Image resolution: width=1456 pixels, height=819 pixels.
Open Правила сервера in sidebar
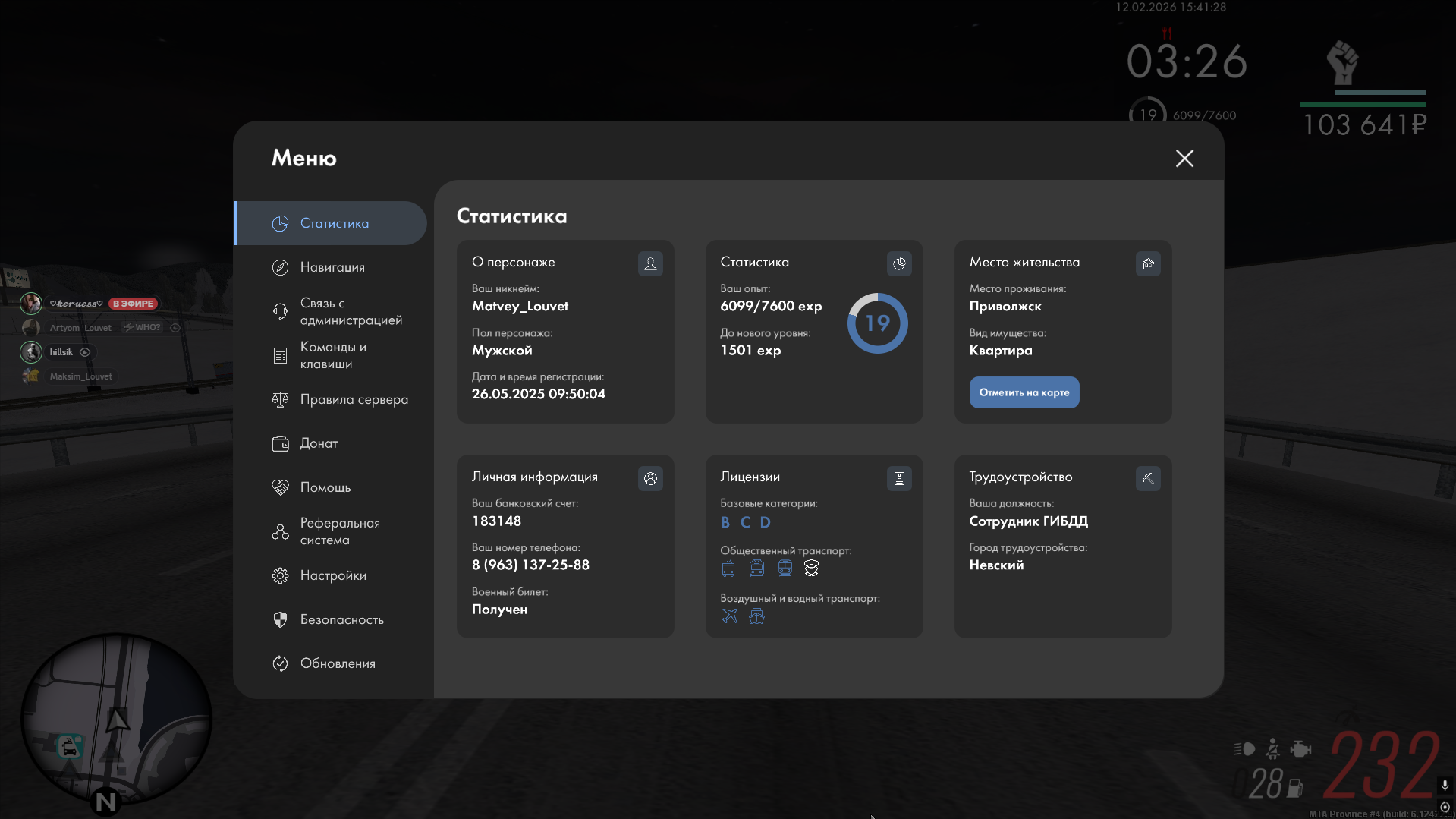(x=353, y=399)
